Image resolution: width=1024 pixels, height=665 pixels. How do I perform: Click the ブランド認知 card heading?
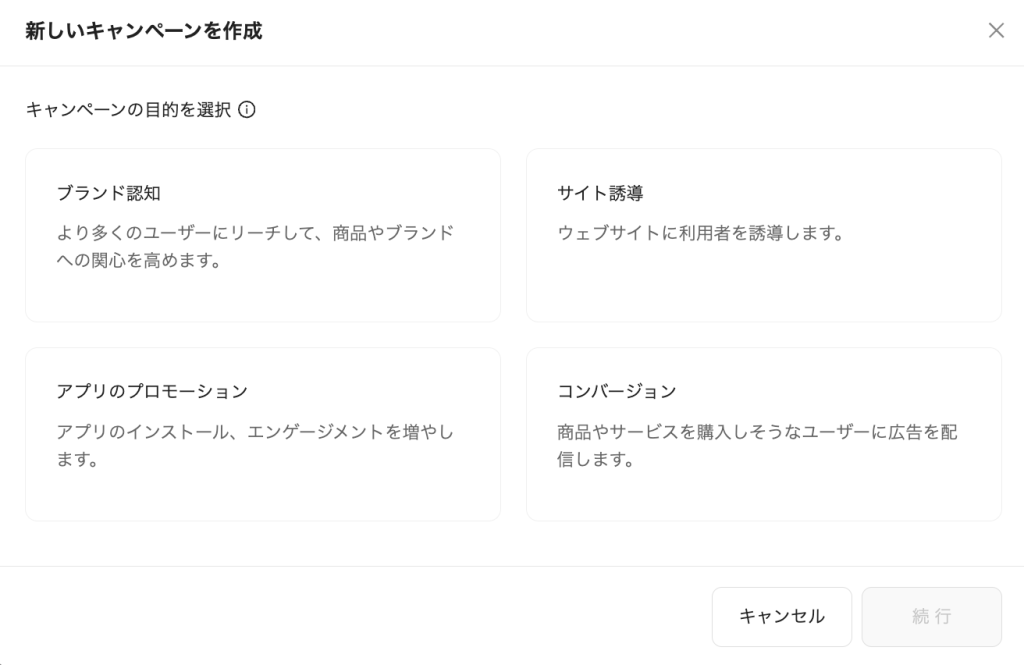coord(108,193)
